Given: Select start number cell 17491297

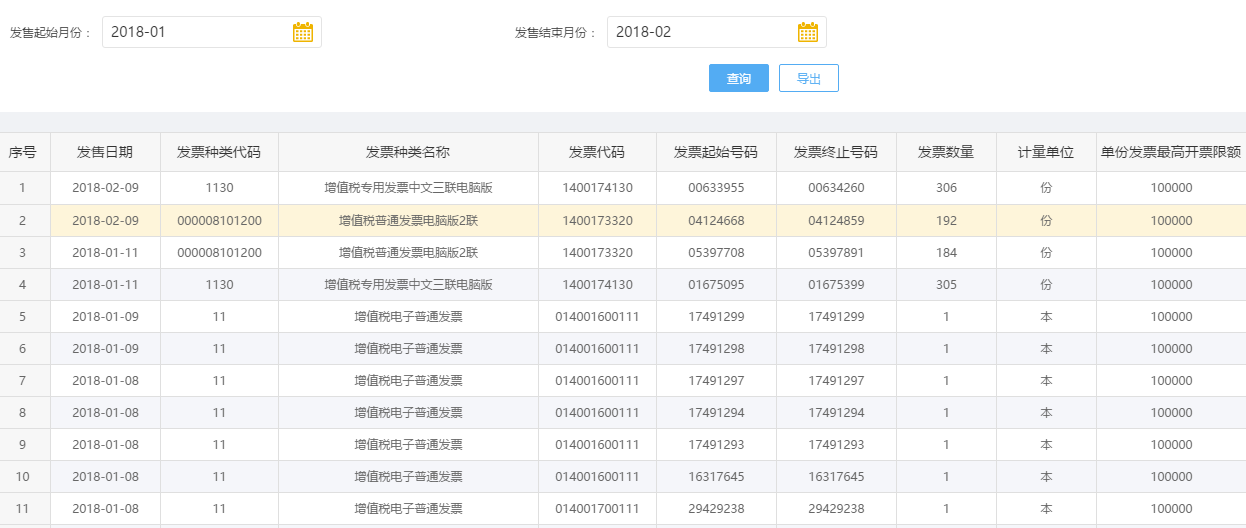Looking at the screenshot, I should [x=716, y=380].
